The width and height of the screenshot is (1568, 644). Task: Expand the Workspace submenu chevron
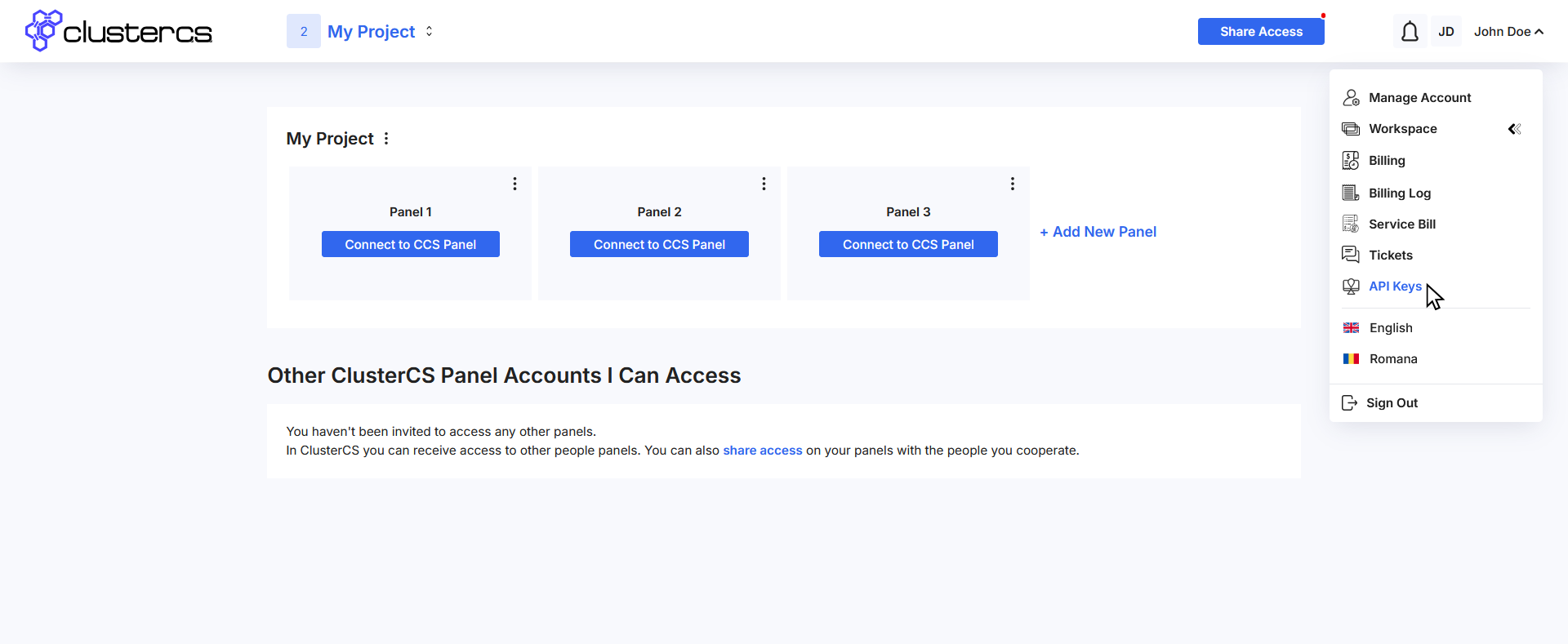coord(1514,129)
